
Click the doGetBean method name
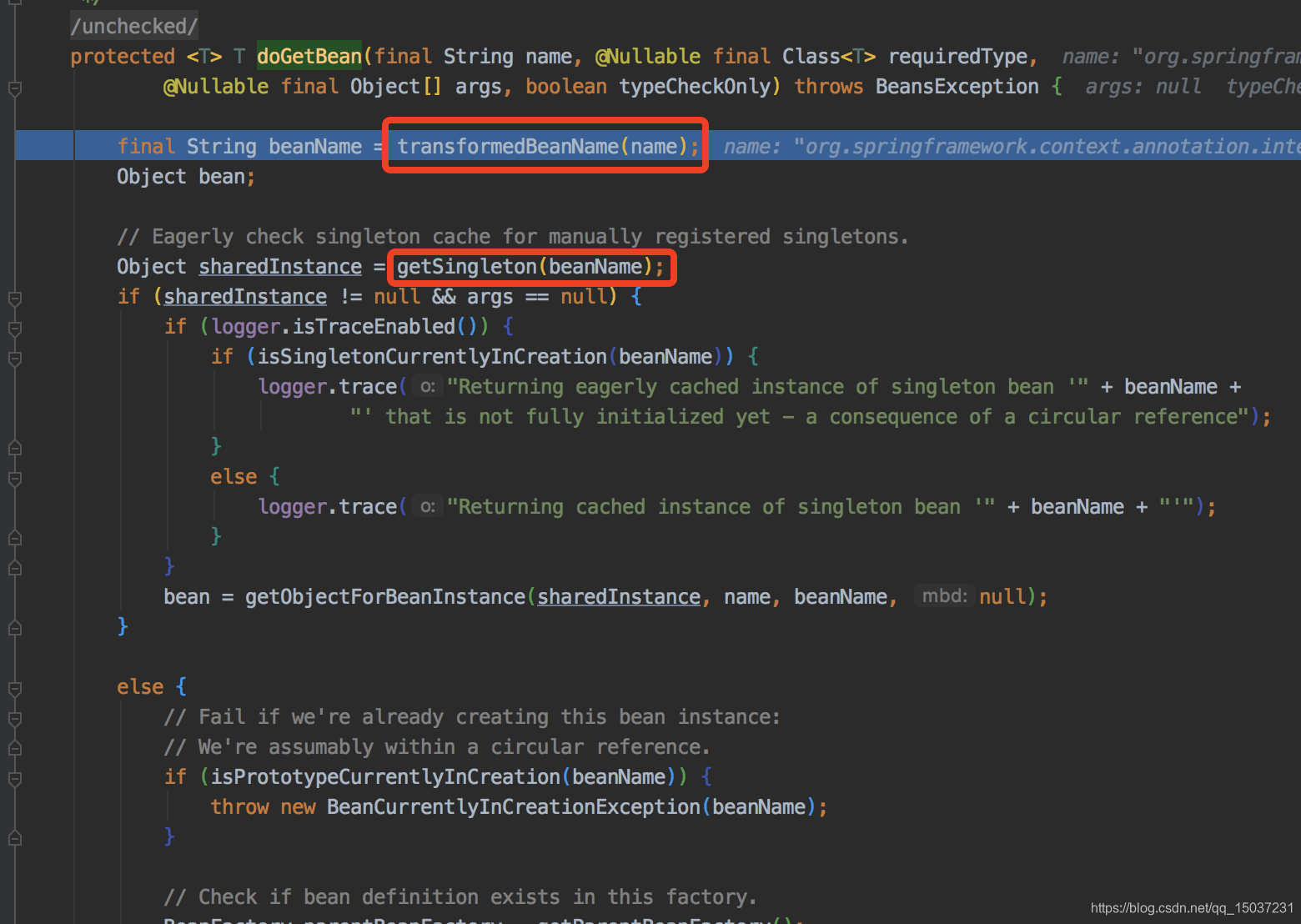(309, 56)
